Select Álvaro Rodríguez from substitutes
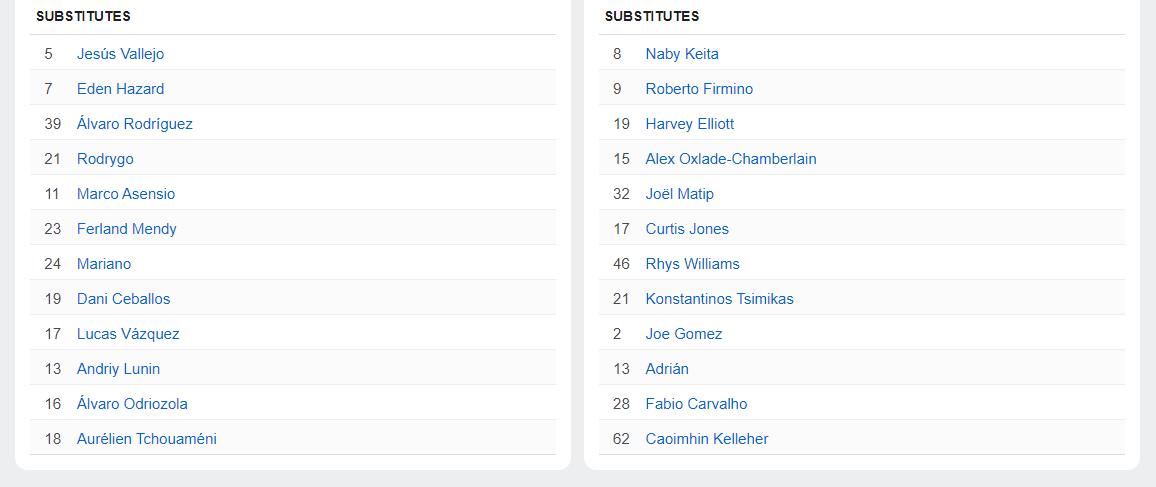Screen dimensions: 1156x487 pos(134,124)
